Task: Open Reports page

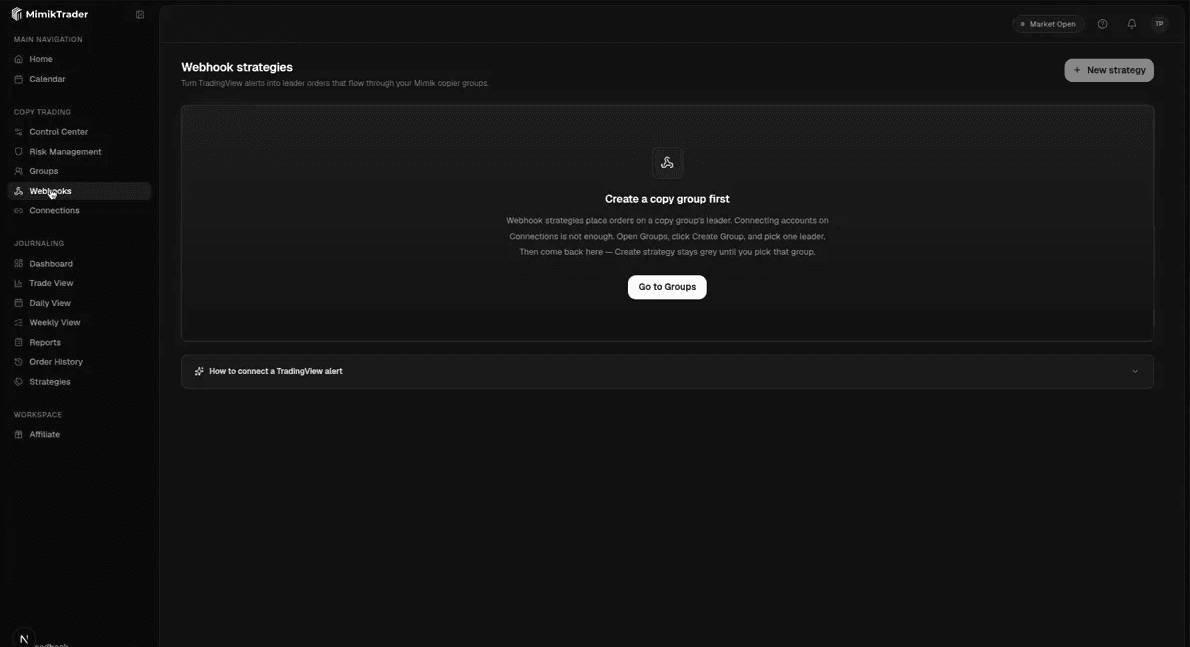Action: (80, 343)
